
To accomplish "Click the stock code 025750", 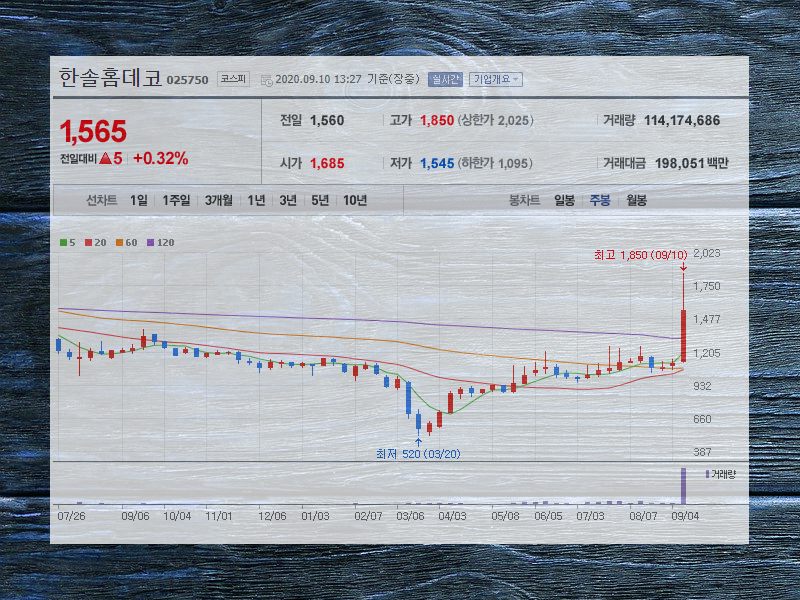I will click(x=188, y=80).
